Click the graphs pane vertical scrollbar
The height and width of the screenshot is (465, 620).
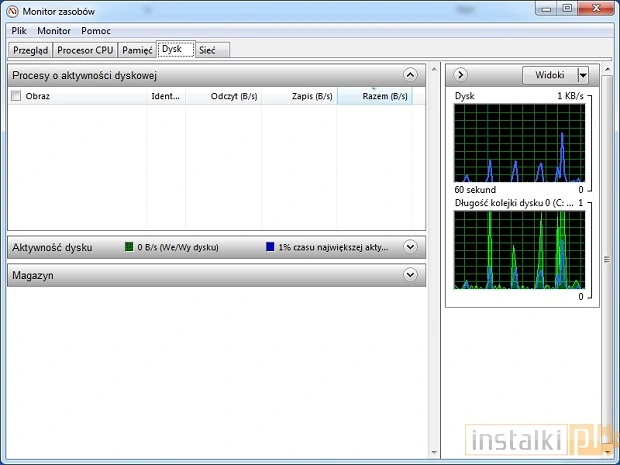point(606,260)
